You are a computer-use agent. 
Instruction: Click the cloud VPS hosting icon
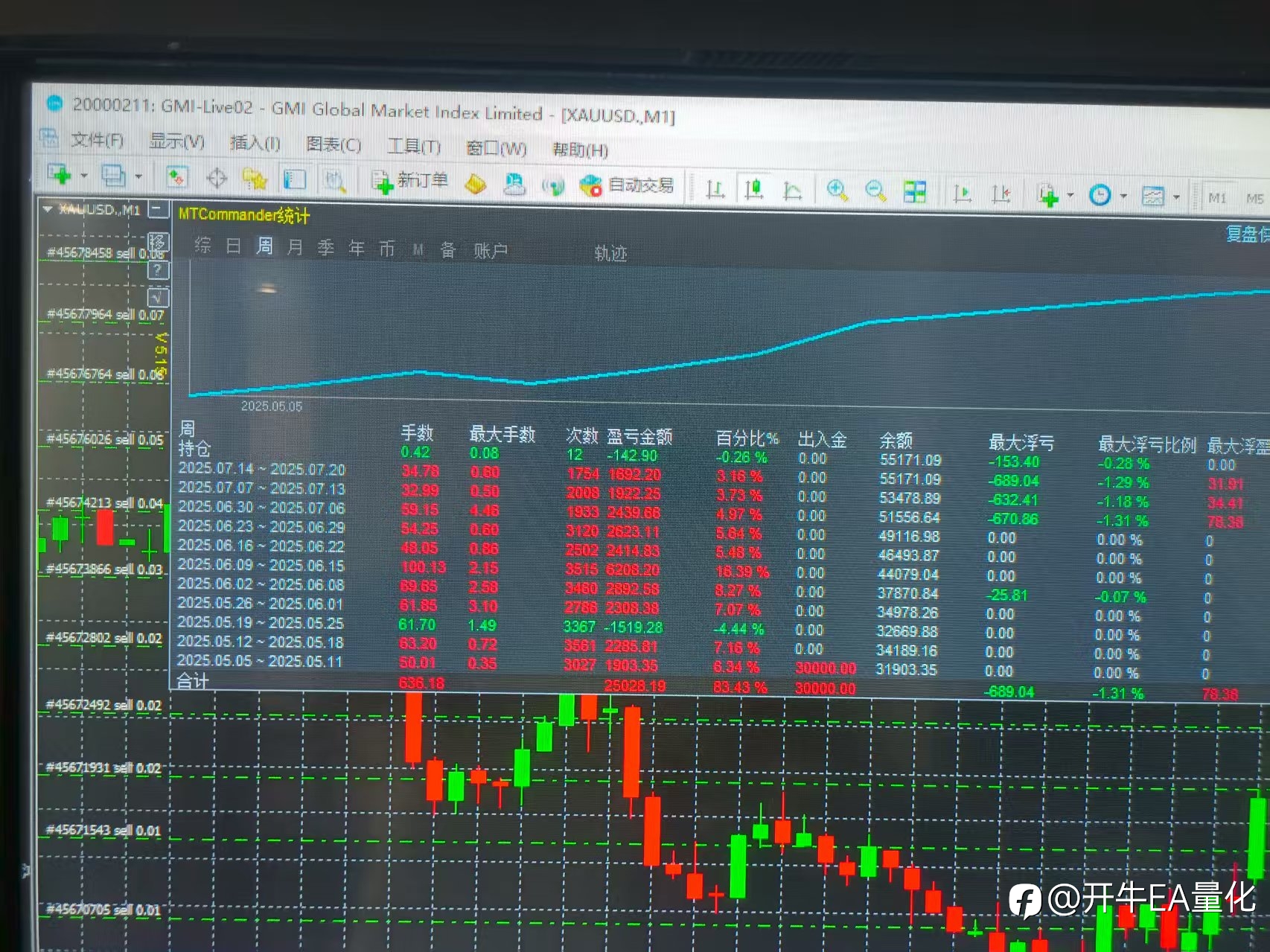tap(514, 183)
